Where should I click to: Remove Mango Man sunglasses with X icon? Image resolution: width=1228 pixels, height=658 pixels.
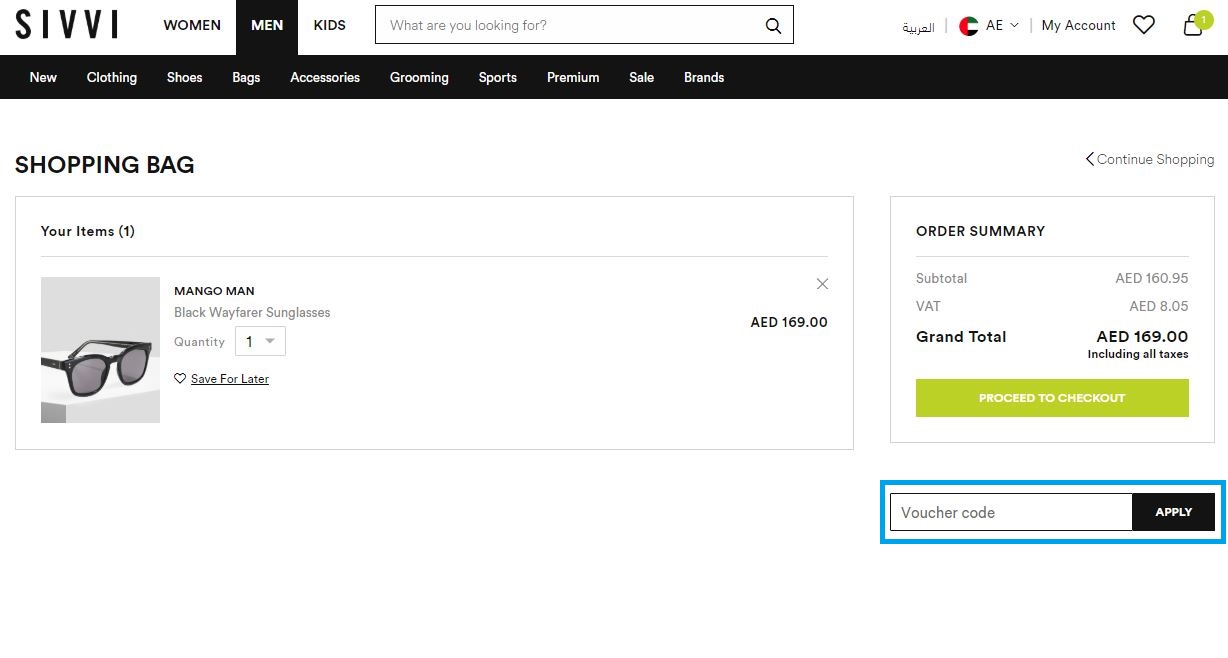822,284
